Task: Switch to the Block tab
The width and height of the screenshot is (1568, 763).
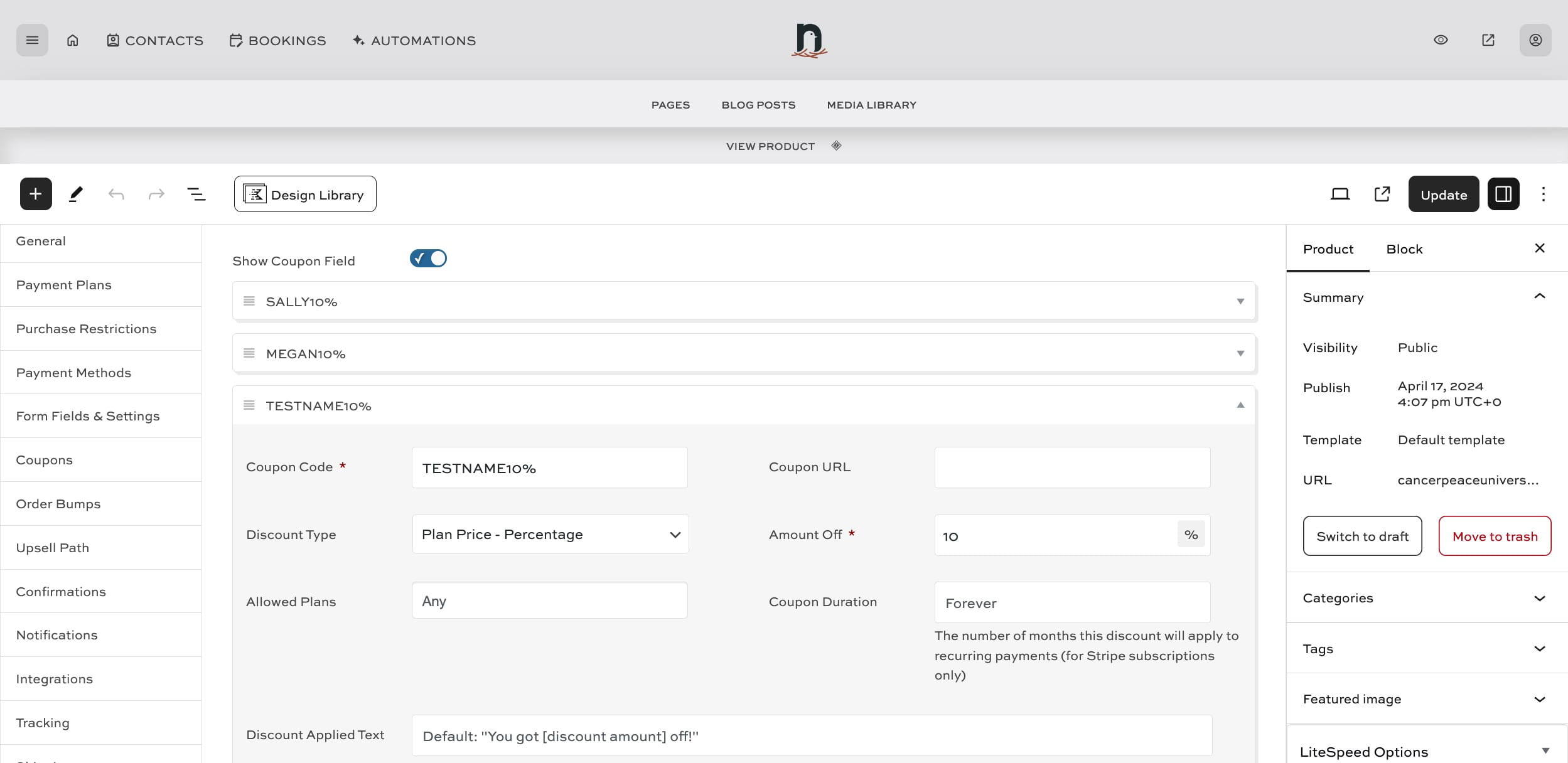Action: (x=1404, y=249)
